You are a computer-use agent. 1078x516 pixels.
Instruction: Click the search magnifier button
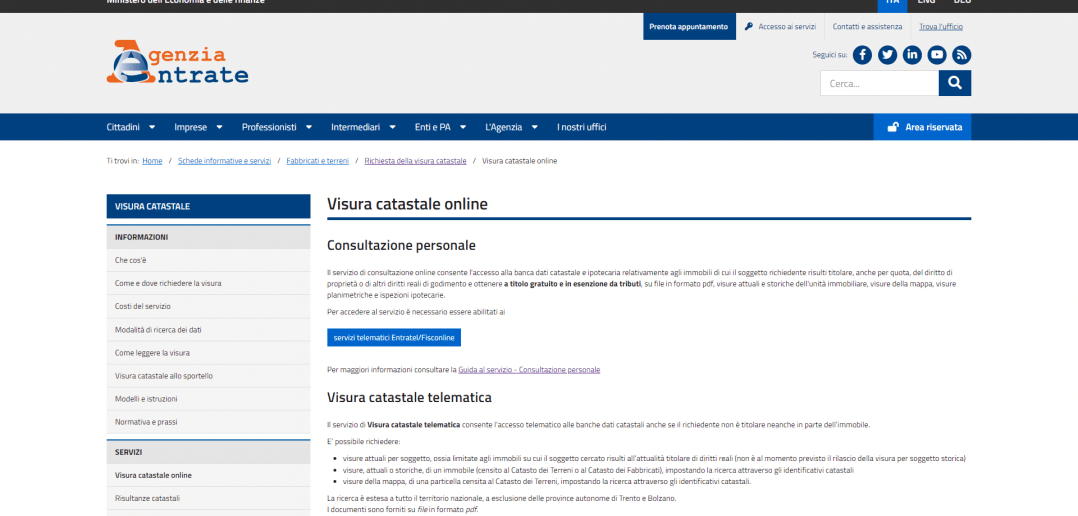(x=954, y=83)
